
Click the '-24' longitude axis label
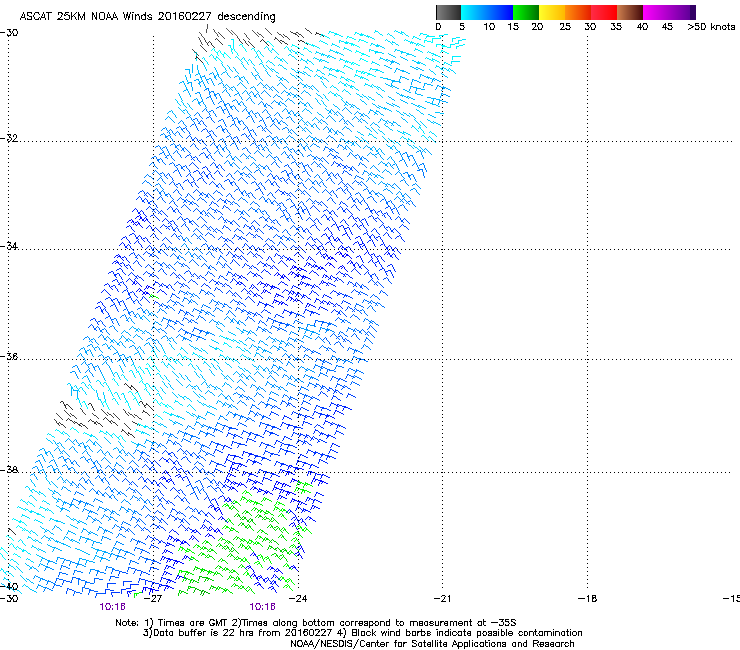tap(298, 599)
